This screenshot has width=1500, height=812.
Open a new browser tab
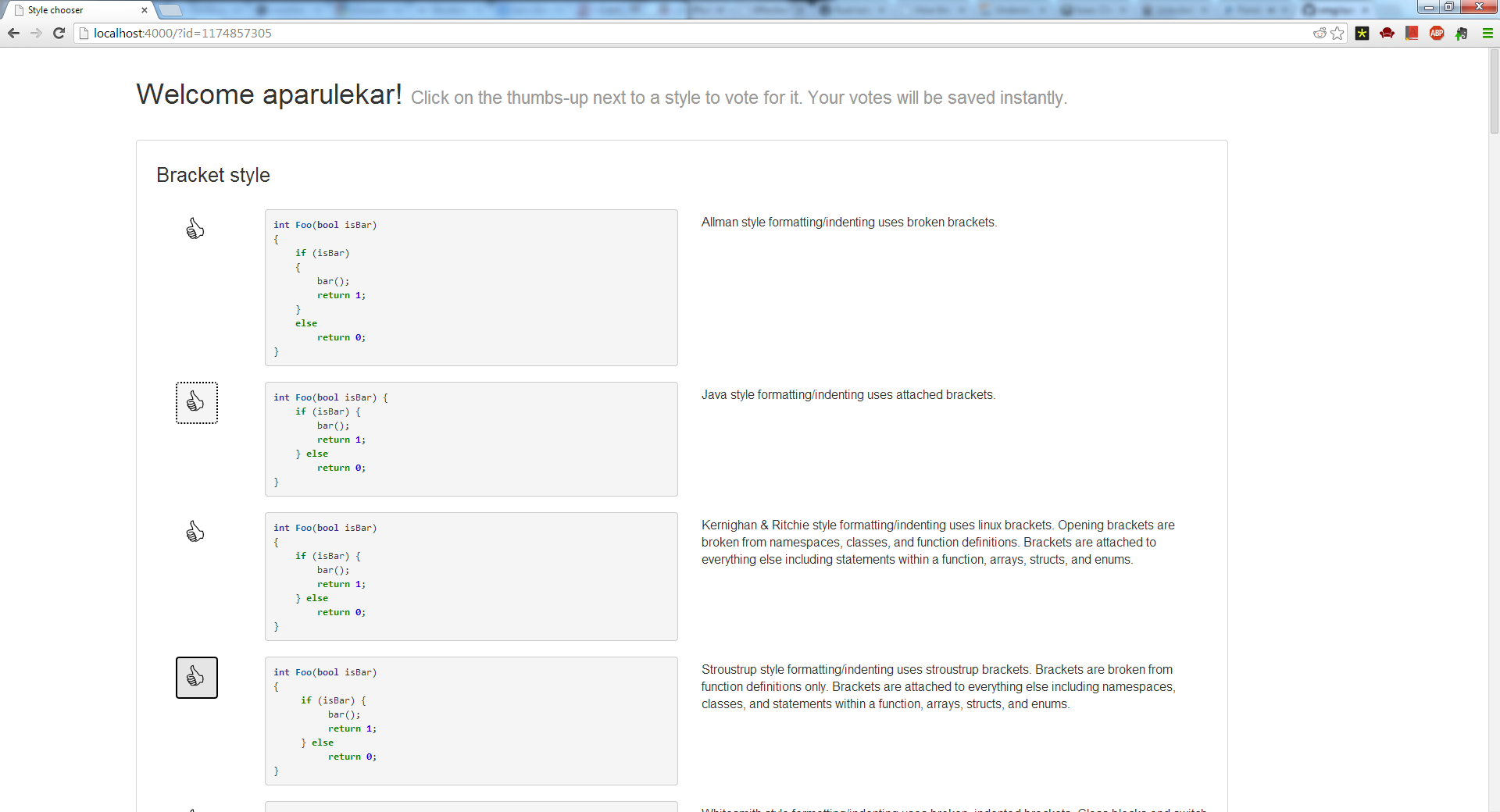170,10
